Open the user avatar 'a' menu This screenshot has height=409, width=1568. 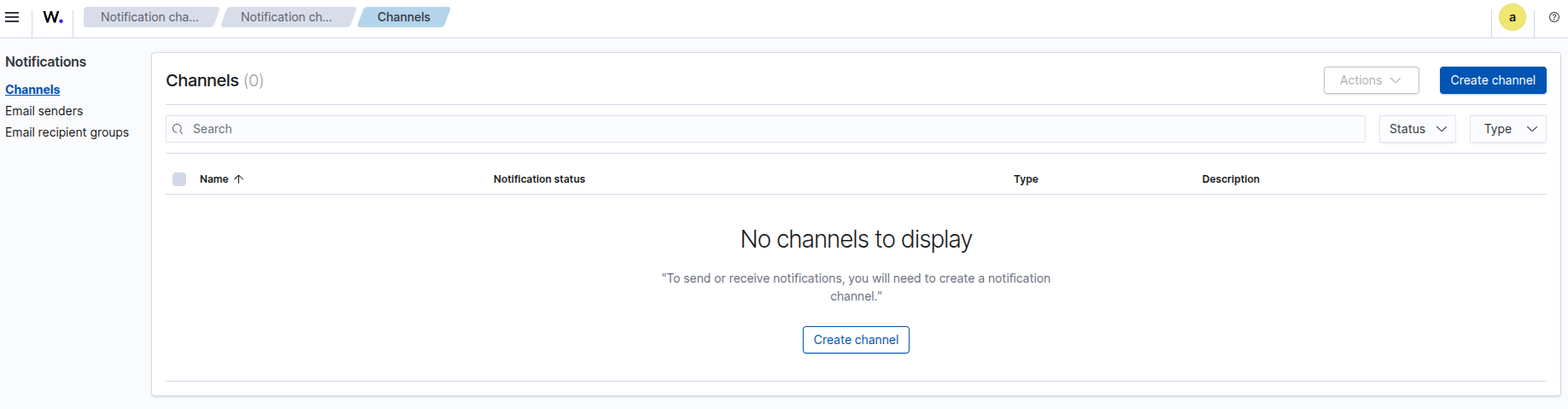[x=1512, y=17]
